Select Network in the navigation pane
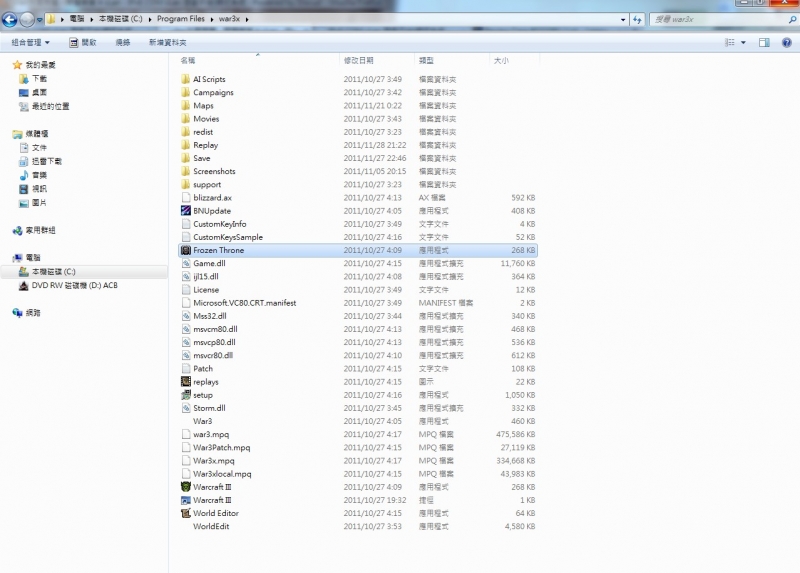Viewport: 800px width, 573px height. click(33, 313)
